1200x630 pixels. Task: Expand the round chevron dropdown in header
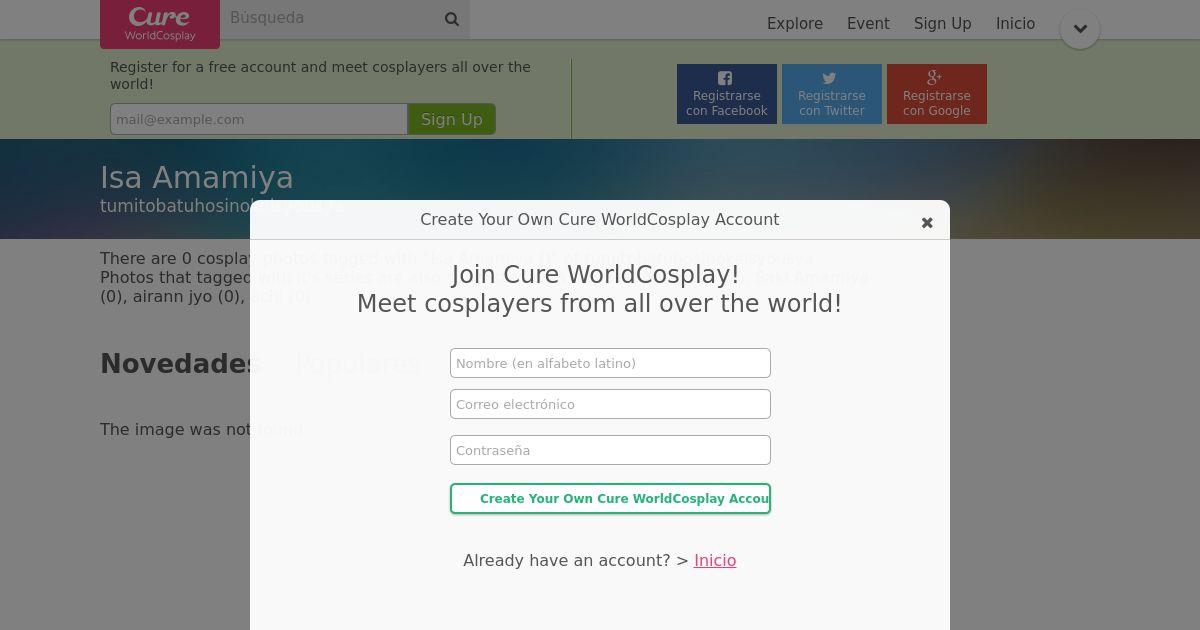1080,29
